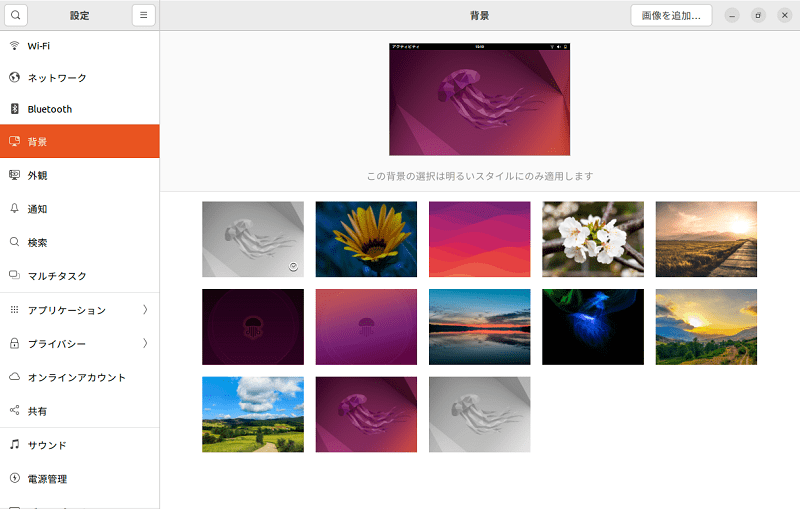The width and height of the screenshot is (800, 509).
Task: Click the 電源管理 power icon
Action: pyautogui.click(x=14, y=478)
